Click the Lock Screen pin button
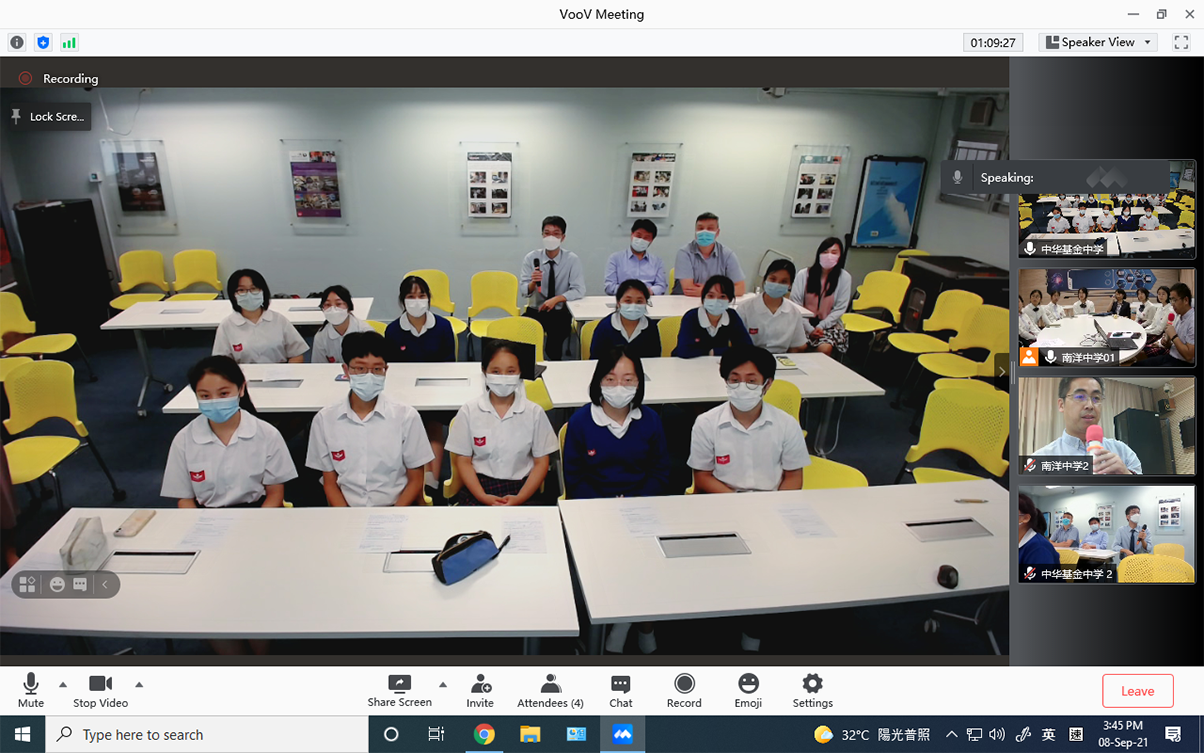The image size is (1204, 753). (x=47, y=117)
